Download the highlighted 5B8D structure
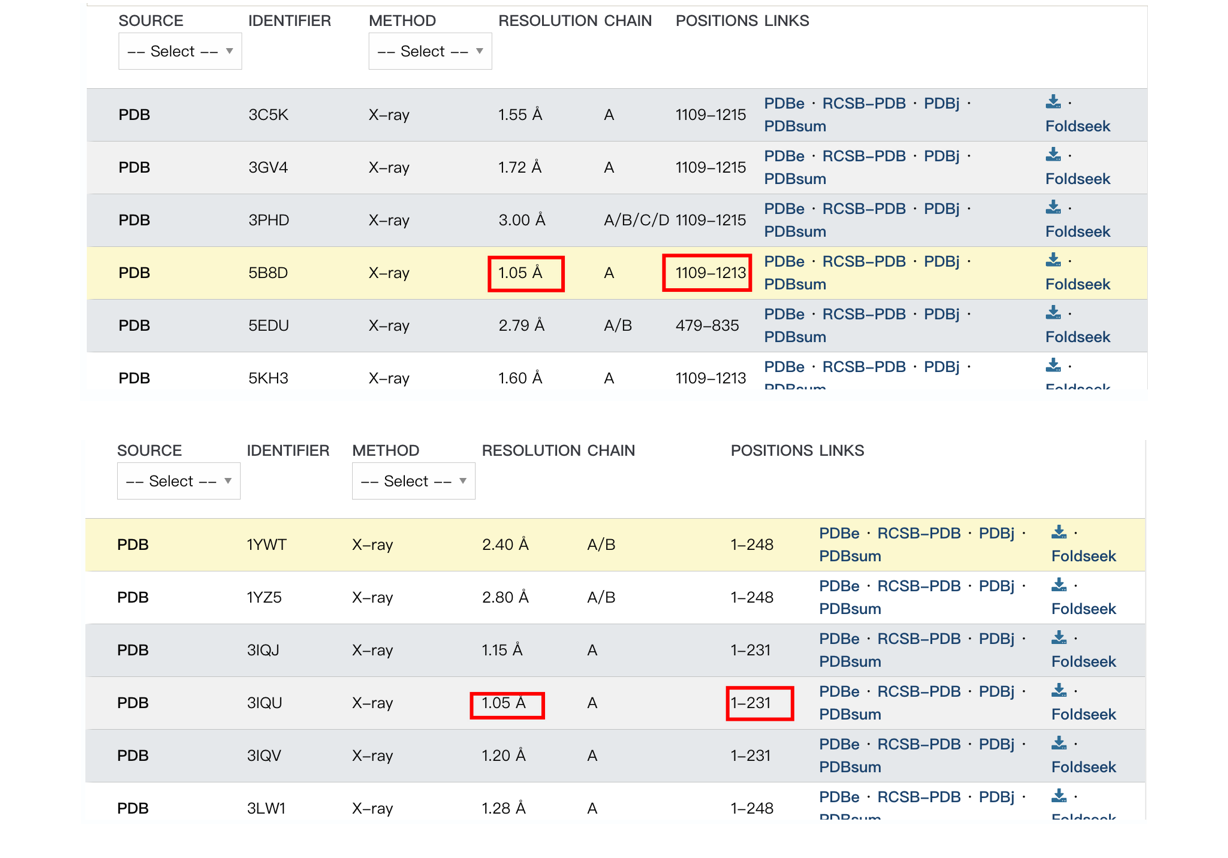Viewport: 1228px width, 858px height. click(x=1053, y=260)
